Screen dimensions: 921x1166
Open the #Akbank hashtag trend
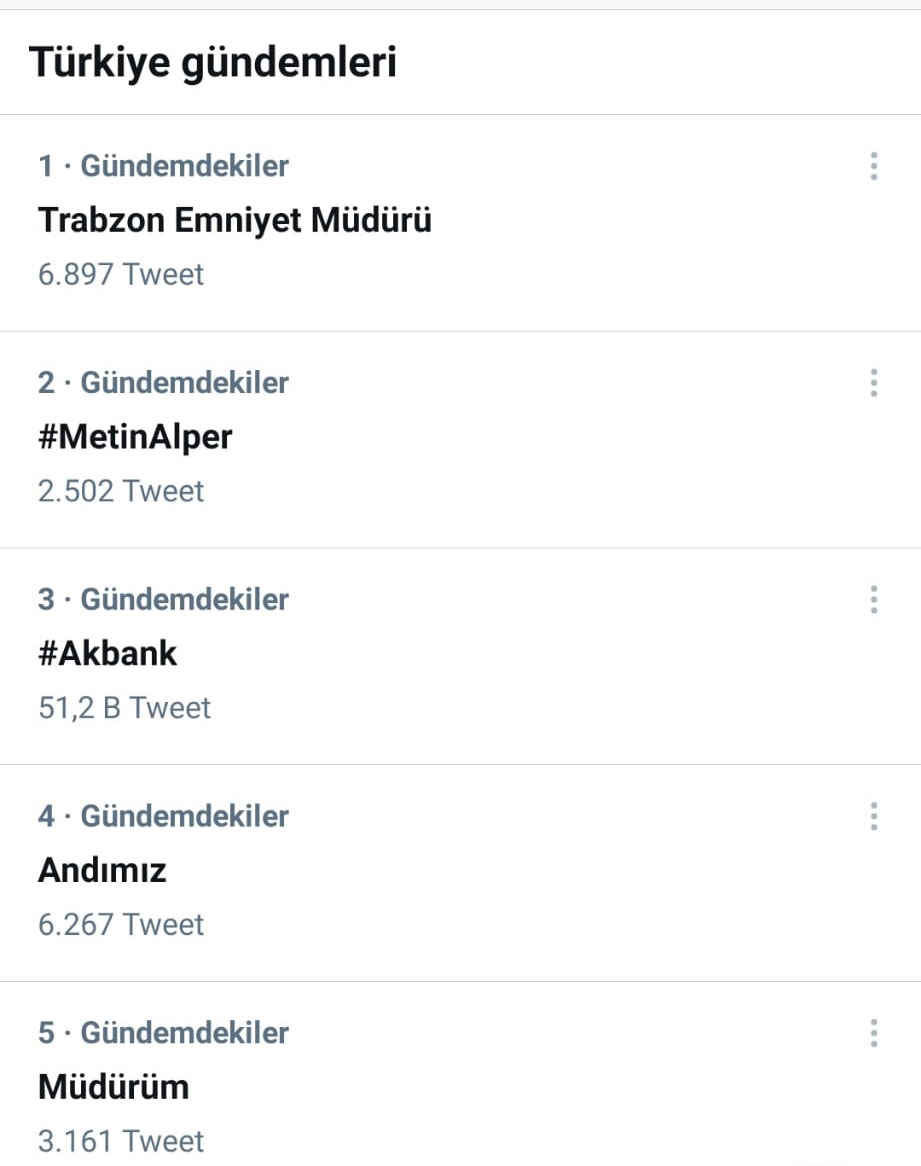point(107,654)
